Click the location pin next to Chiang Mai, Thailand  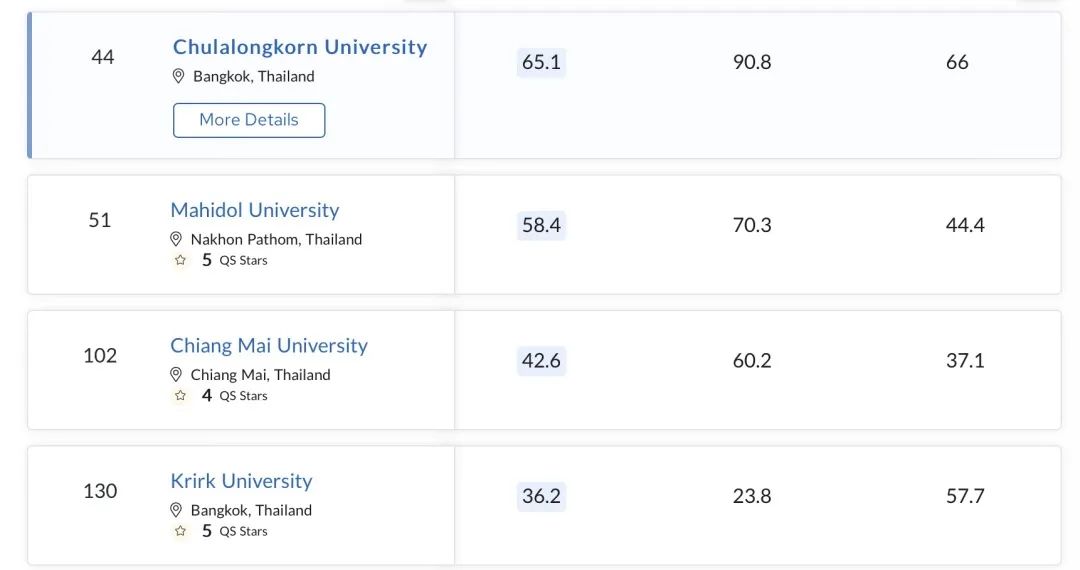tap(176, 375)
